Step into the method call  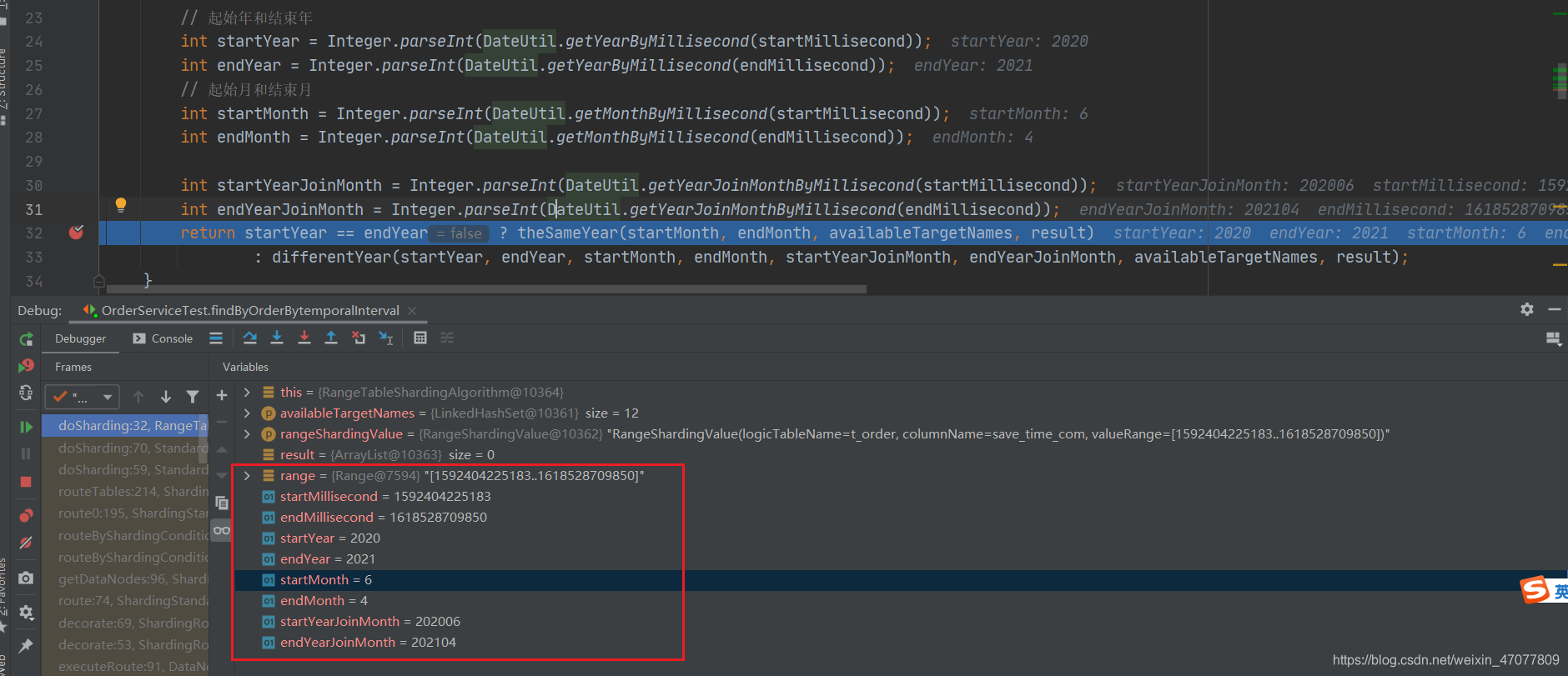point(277,338)
